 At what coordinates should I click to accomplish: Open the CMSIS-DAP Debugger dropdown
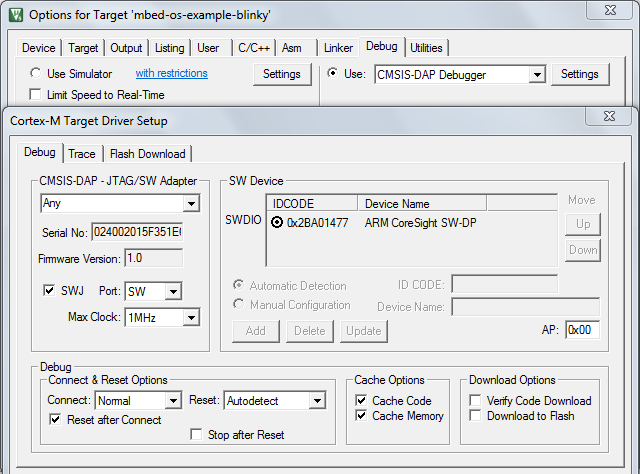(537, 75)
